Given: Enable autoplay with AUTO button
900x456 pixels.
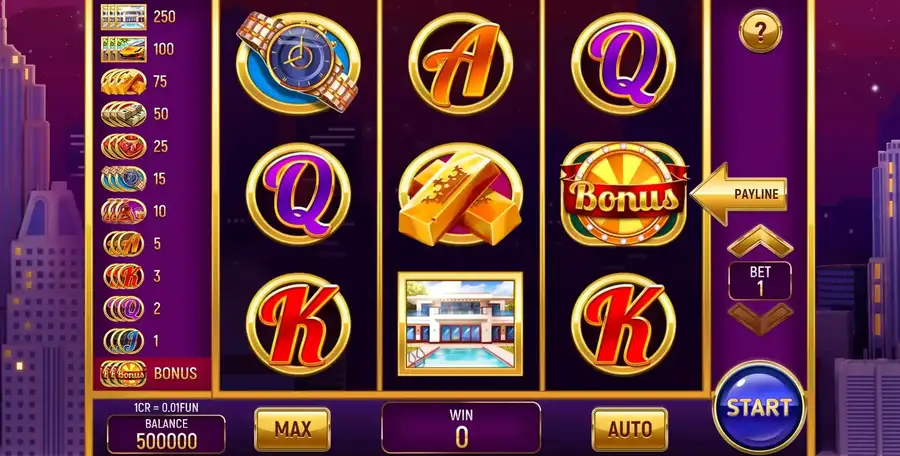Looking at the screenshot, I should coord(630,429).
